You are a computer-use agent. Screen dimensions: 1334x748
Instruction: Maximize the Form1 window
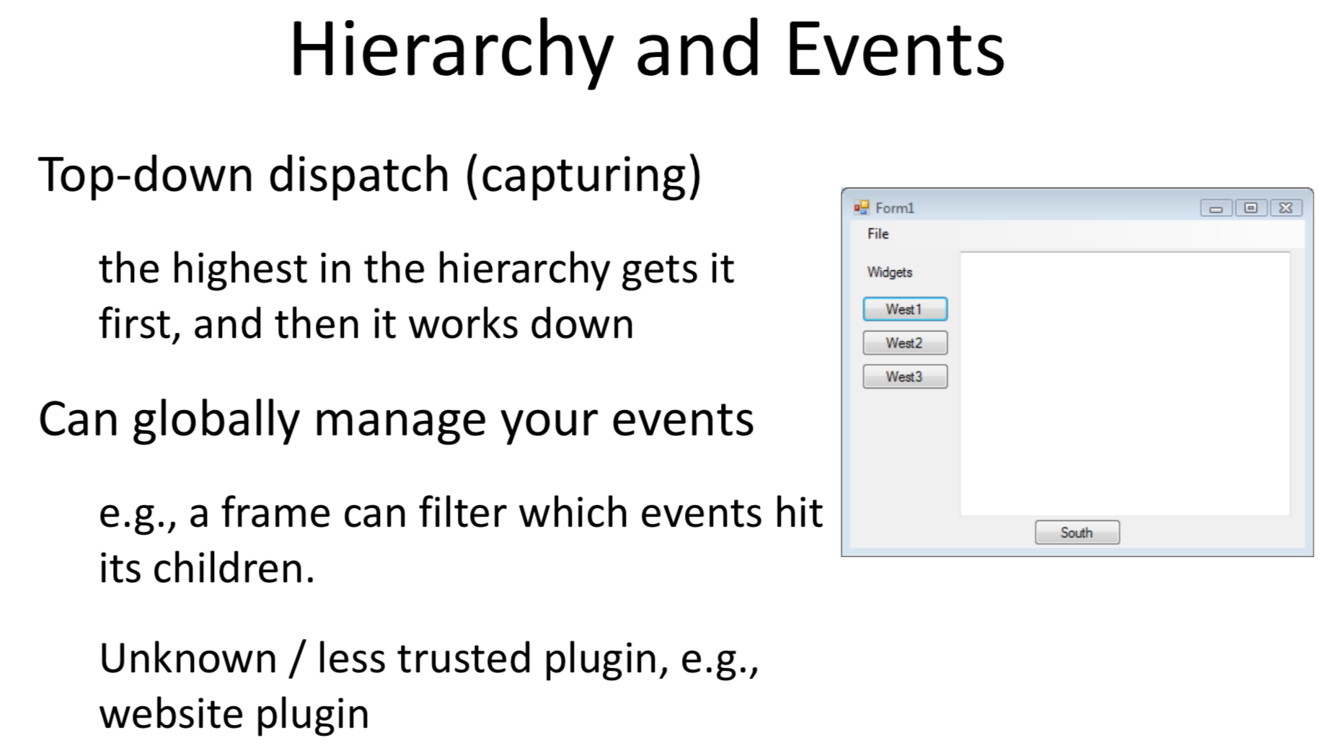click(1250, 208)
